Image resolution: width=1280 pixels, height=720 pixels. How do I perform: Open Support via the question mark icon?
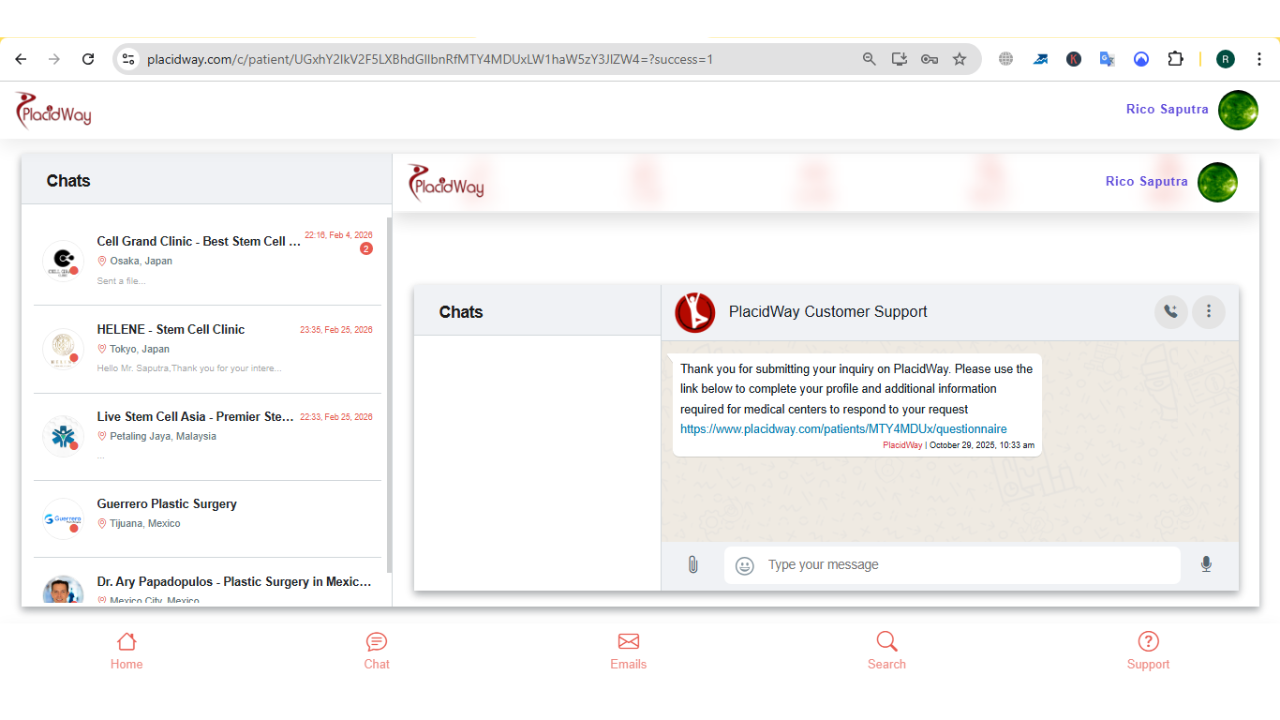pyautogui.click(x=1148, y=650)
